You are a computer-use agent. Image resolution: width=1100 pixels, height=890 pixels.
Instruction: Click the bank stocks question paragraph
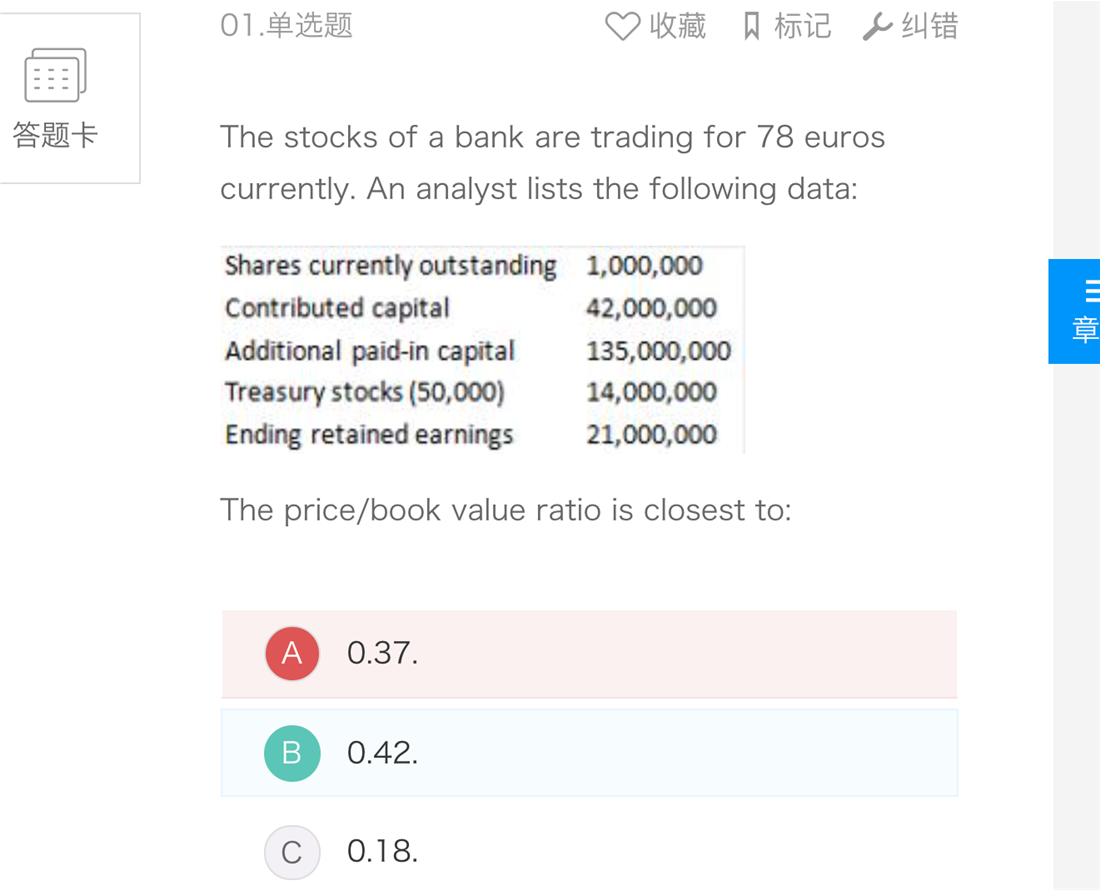[x=552, y=163]
